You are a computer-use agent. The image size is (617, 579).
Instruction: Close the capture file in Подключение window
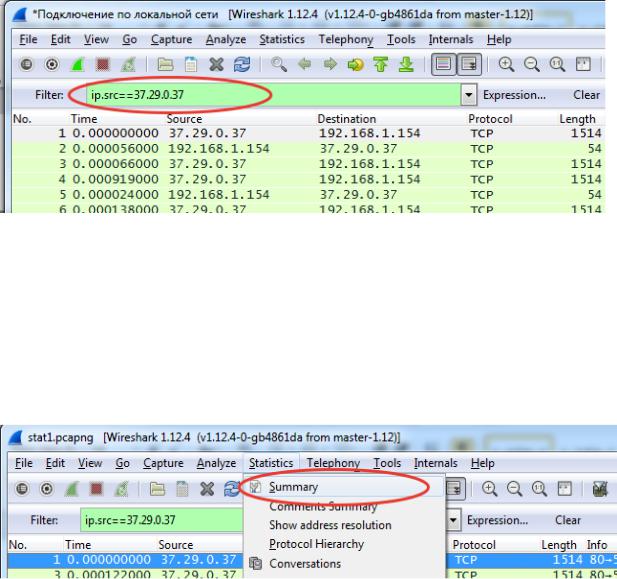click(216, 64)
